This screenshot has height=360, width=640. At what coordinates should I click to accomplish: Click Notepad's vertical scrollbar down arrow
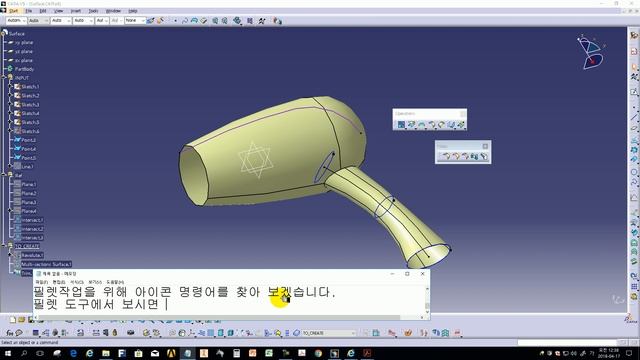point(427,312)
